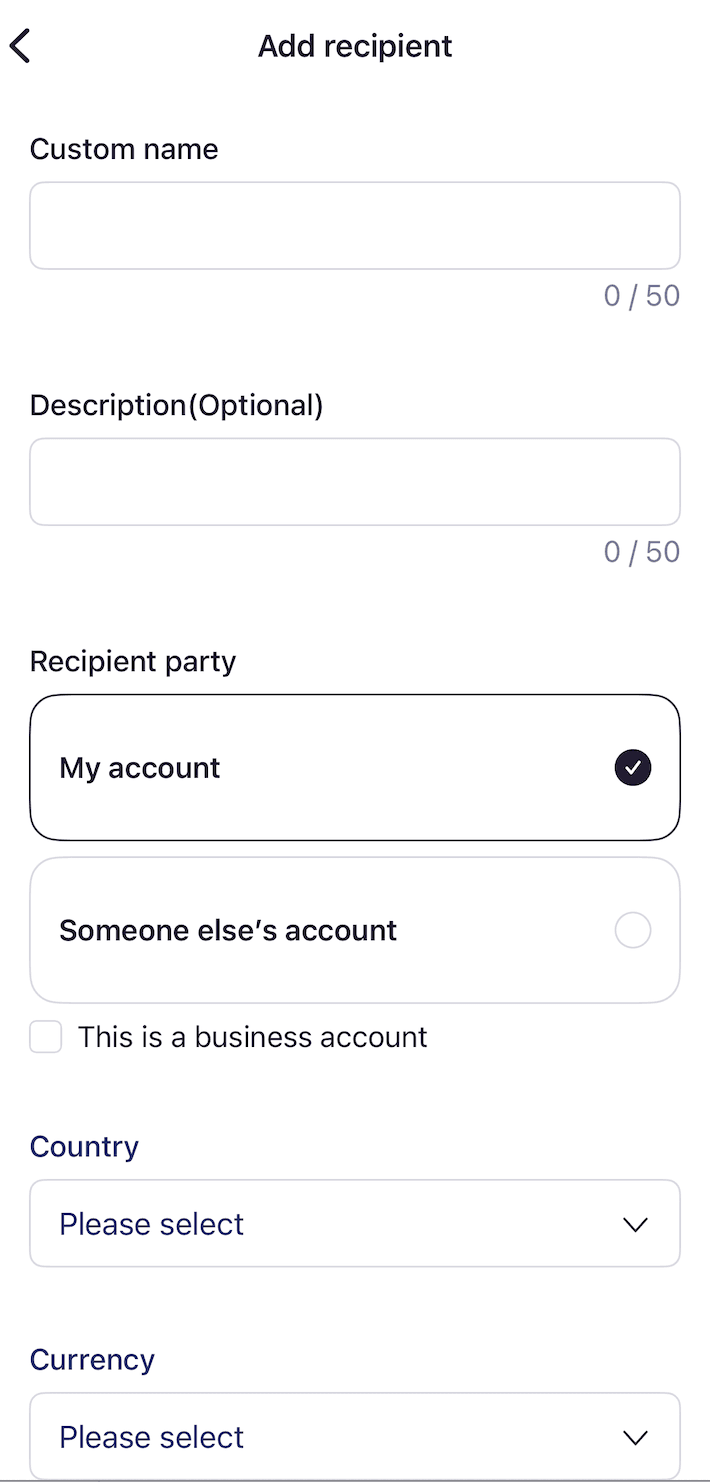The image size is (710, 1482).
Task: Focus the Custom name input field
Action: [x=355, y=226]
